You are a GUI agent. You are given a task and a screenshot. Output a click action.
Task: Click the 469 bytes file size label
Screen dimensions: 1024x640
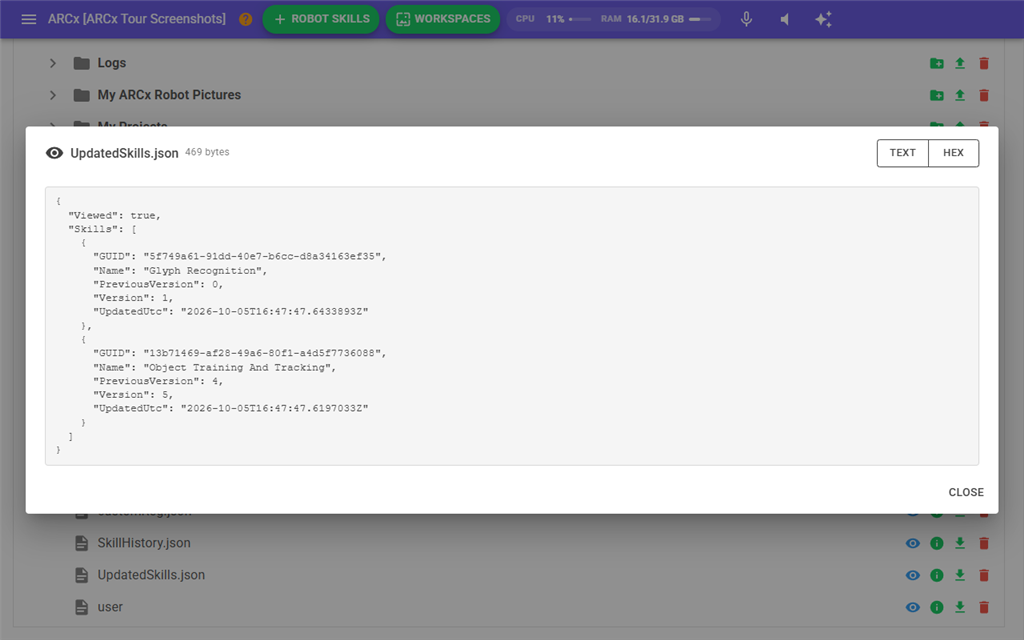click(x=207, y=152)
